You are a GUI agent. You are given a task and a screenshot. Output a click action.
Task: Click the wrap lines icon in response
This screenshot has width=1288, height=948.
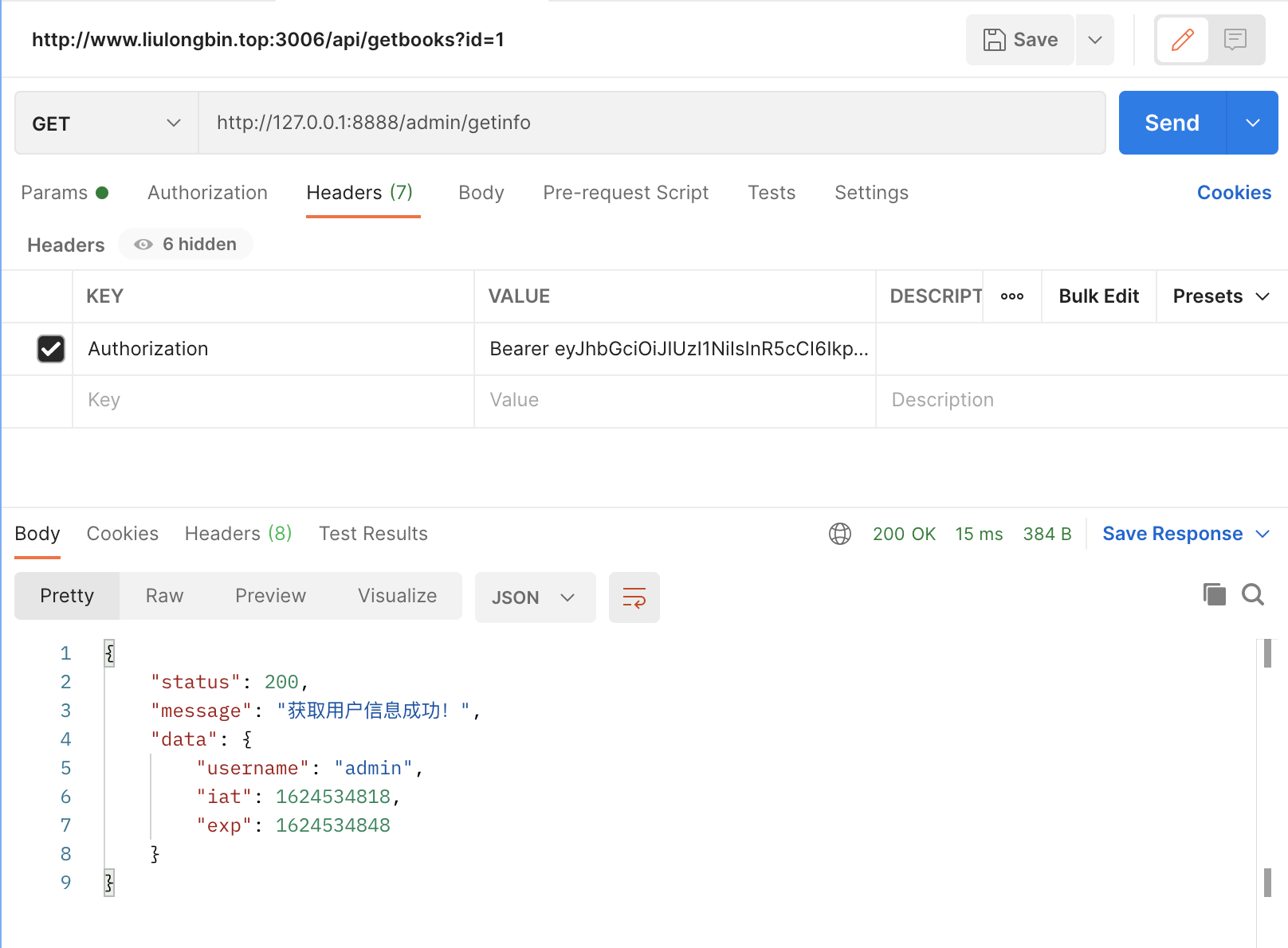tap(634, 597)
